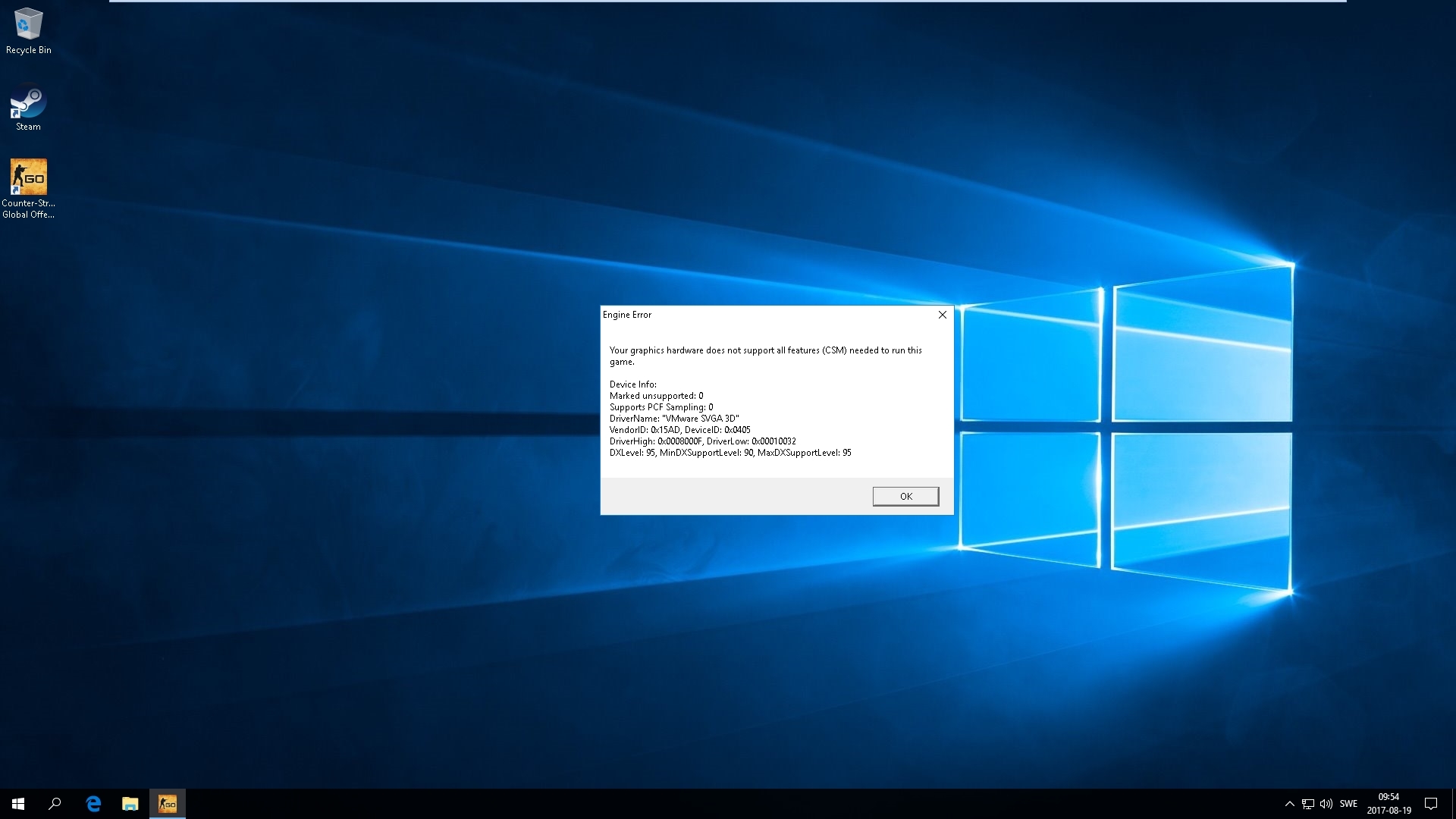Open the volume speaker tray icon
The image size is (1456, 819).
click(1326, 804)
